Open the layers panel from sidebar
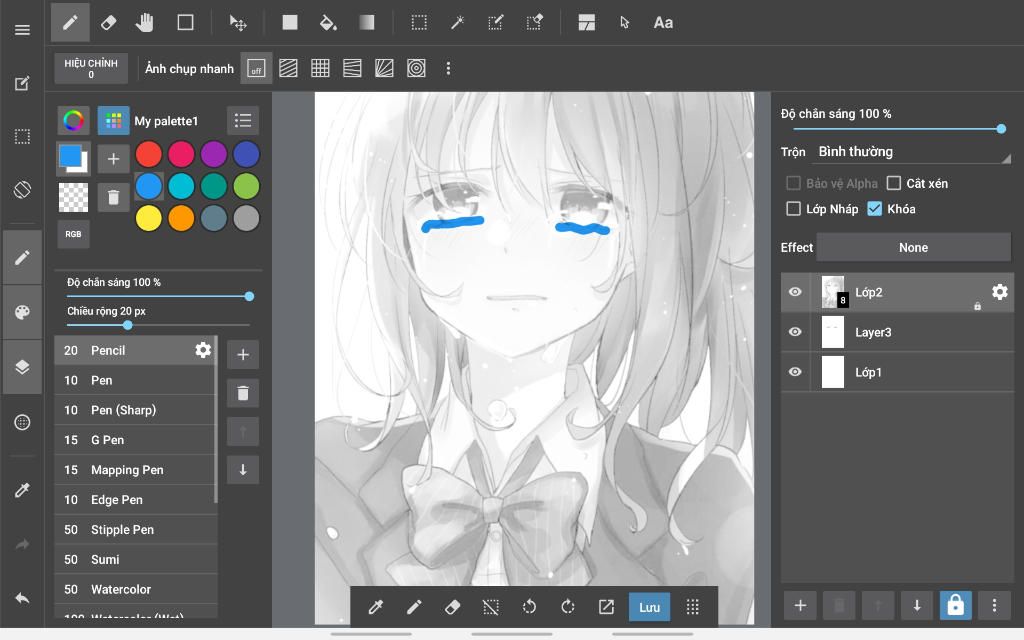Image resolution: width=1024 pixels, height=640 pixels. (22, 367)
